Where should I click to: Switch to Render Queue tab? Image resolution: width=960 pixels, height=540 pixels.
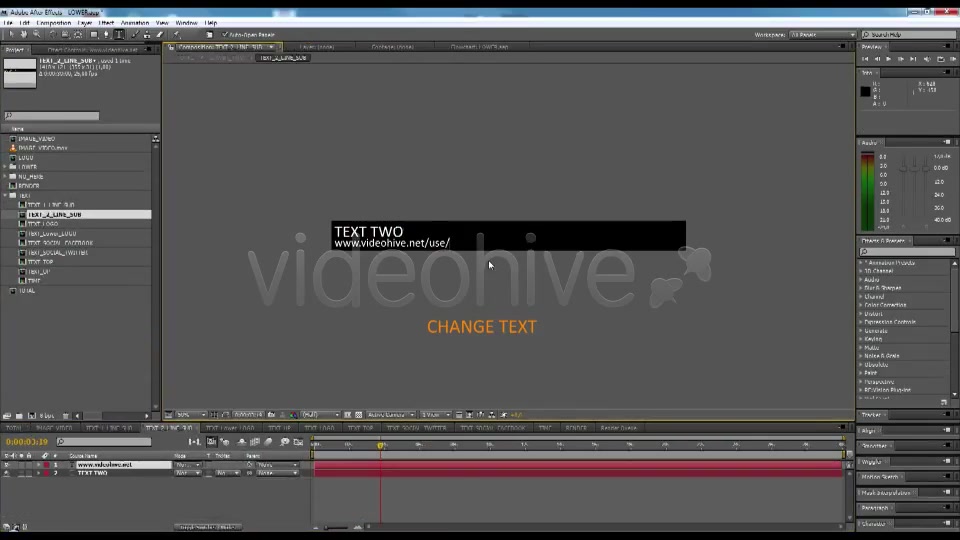click(x=618, y=428)
